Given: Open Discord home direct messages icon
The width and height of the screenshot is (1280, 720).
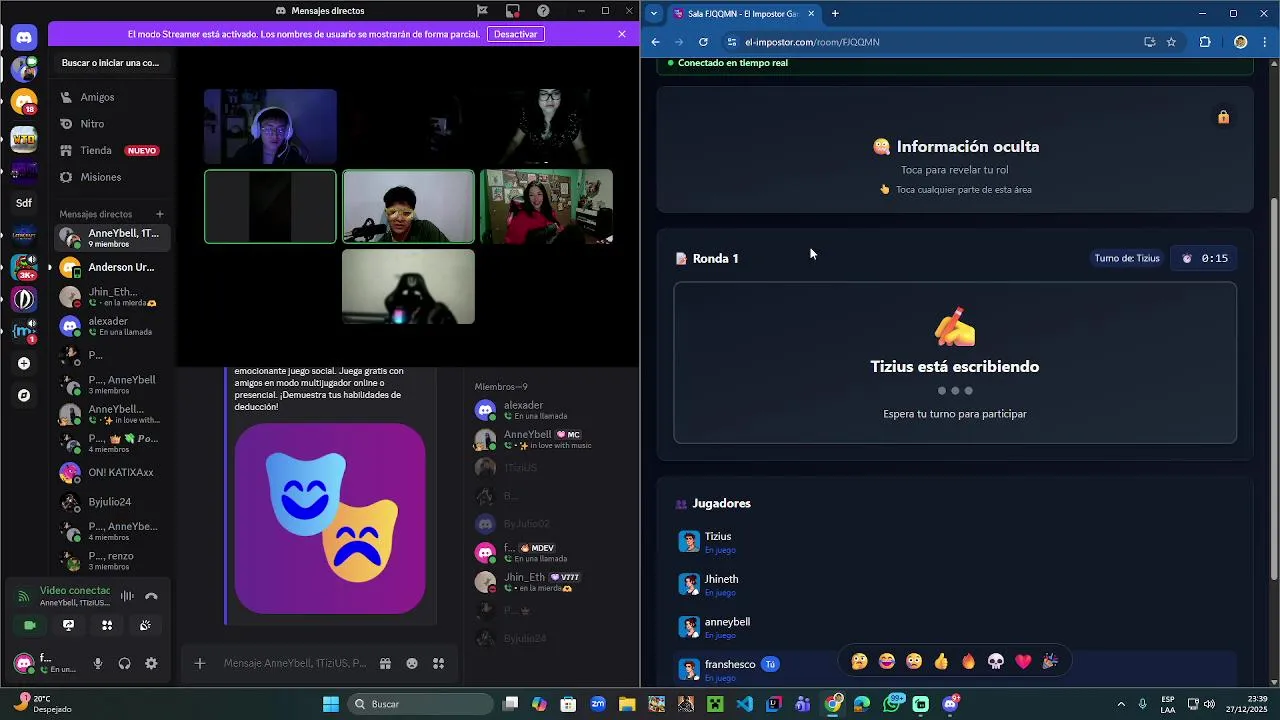Looking at the screenshot, I should click(24, 37).
